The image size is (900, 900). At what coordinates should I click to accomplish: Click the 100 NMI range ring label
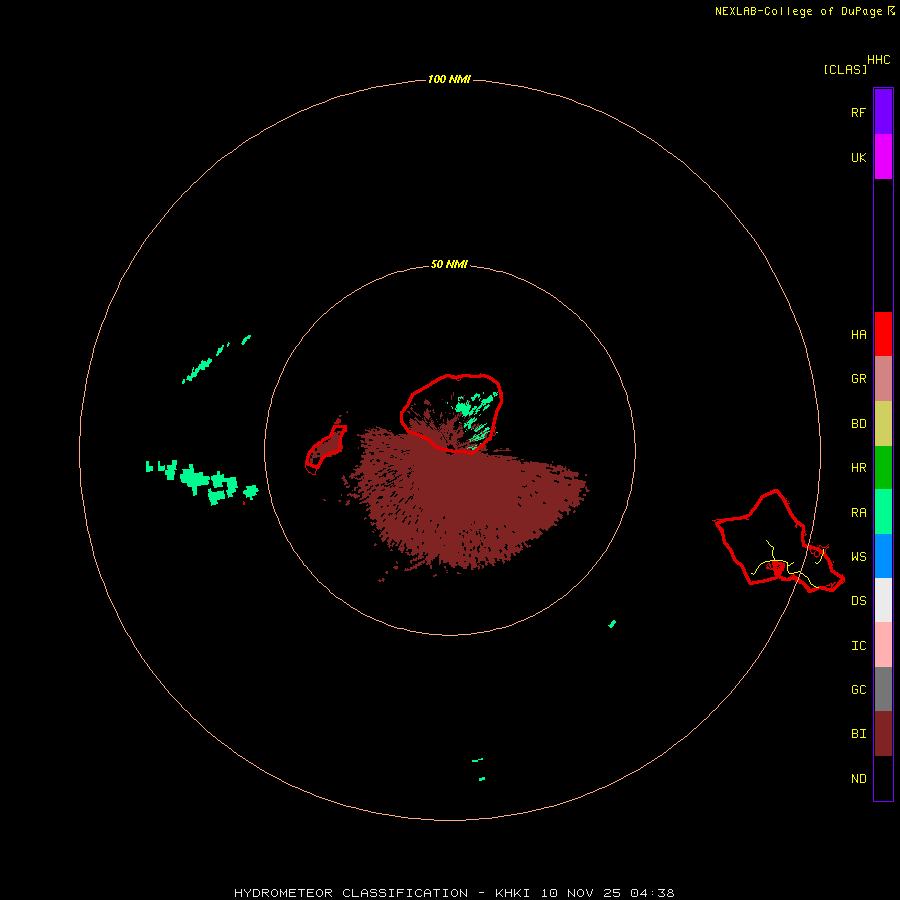coord(449,79)
